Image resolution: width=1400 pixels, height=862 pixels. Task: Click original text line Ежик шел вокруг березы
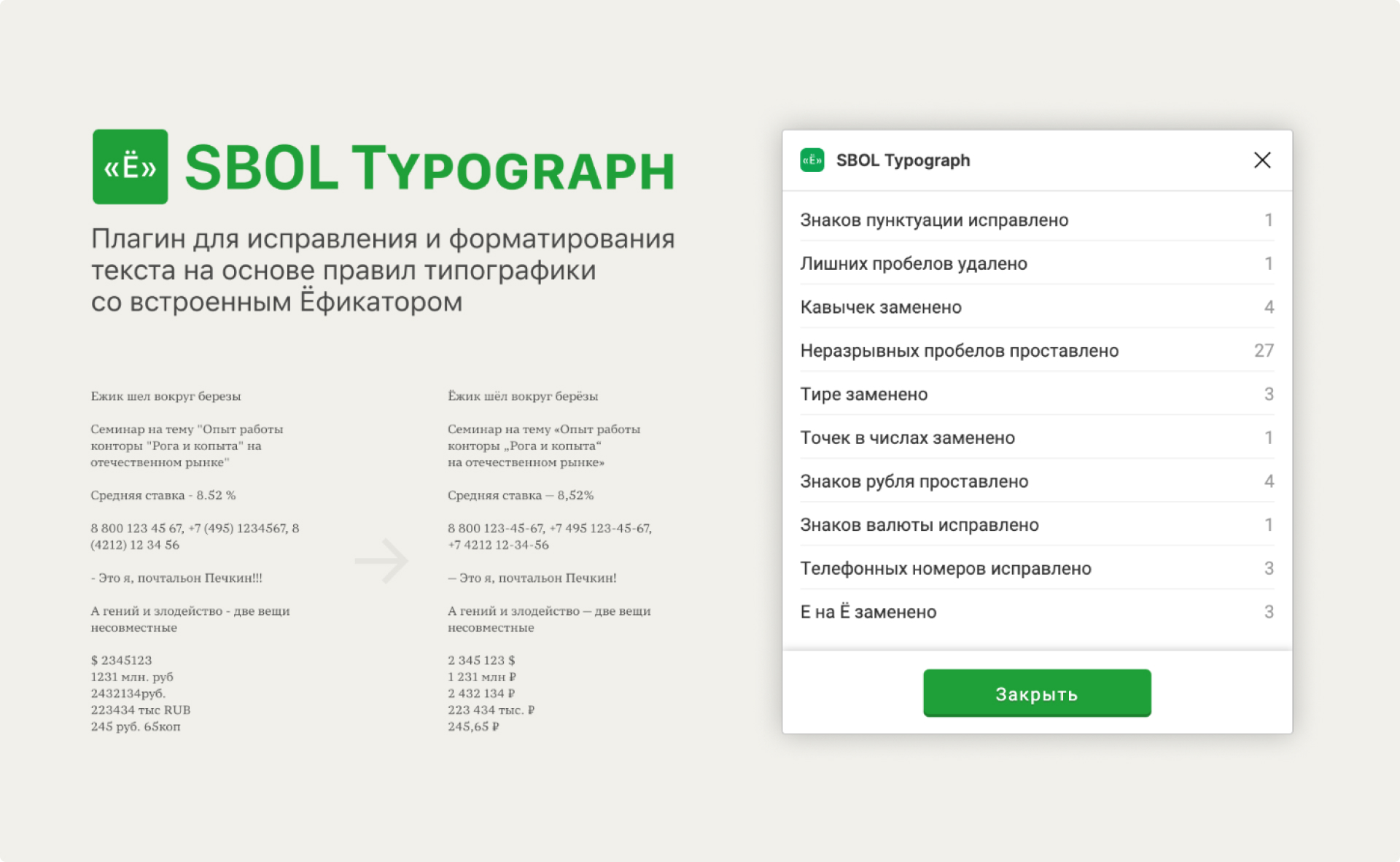pyautogui.click(x=166, y=397)
